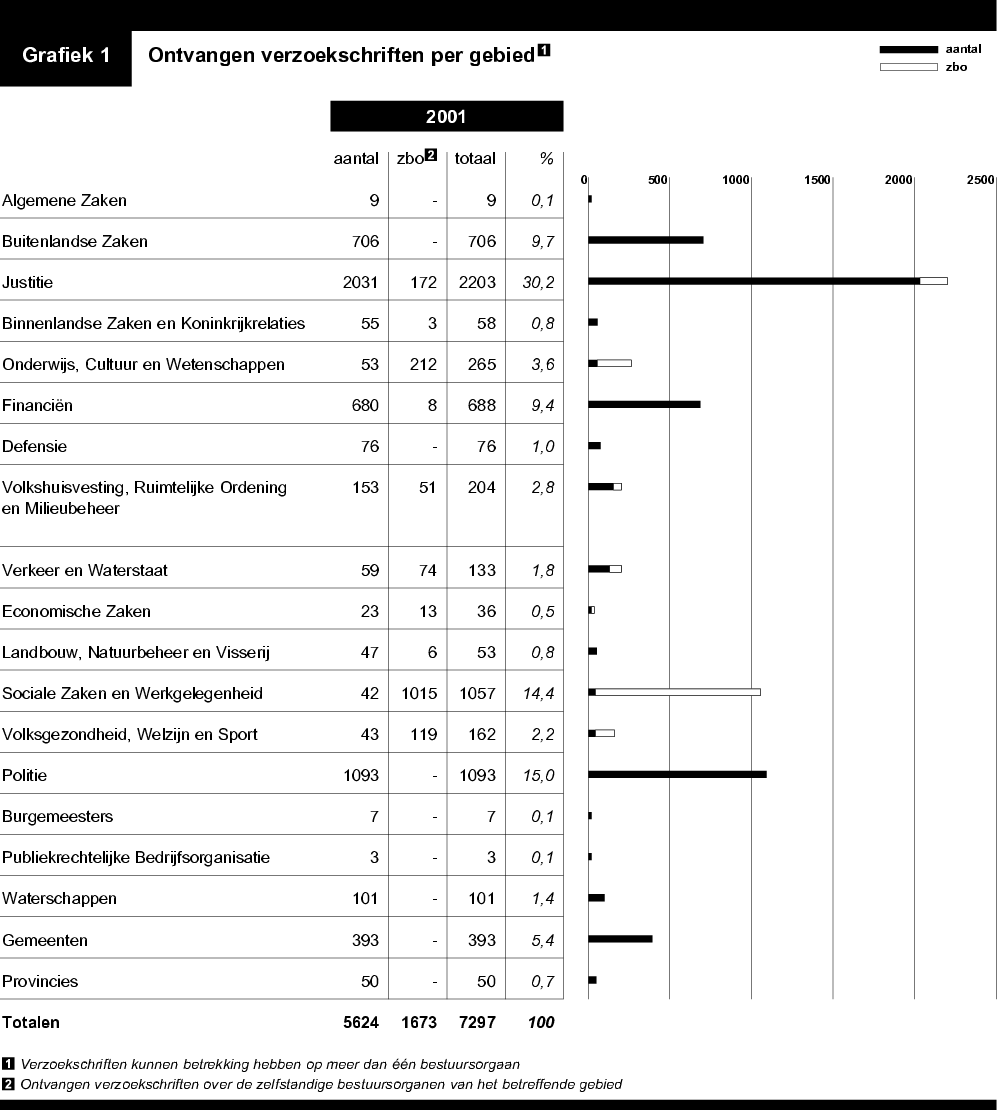Click the black bar for Gemeenten
997x1110 pixels.
click(620, 939)
